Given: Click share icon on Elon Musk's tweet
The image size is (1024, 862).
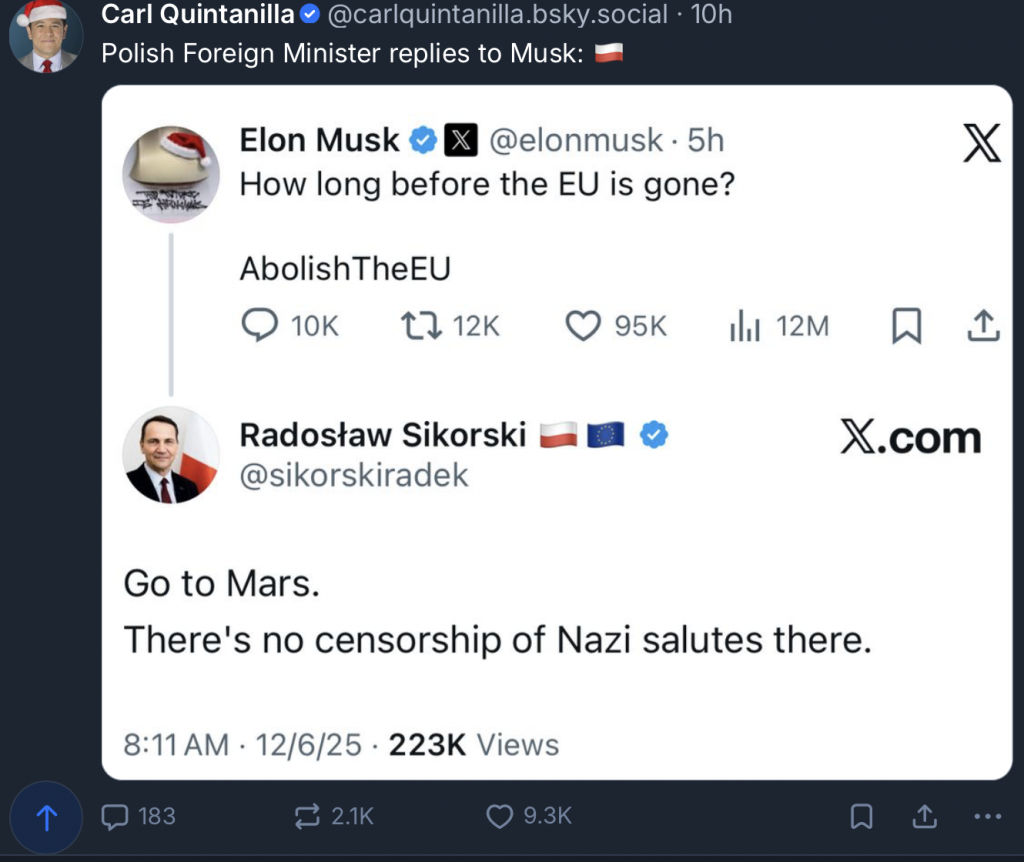Looking at the screenshot, I should 984,325.
